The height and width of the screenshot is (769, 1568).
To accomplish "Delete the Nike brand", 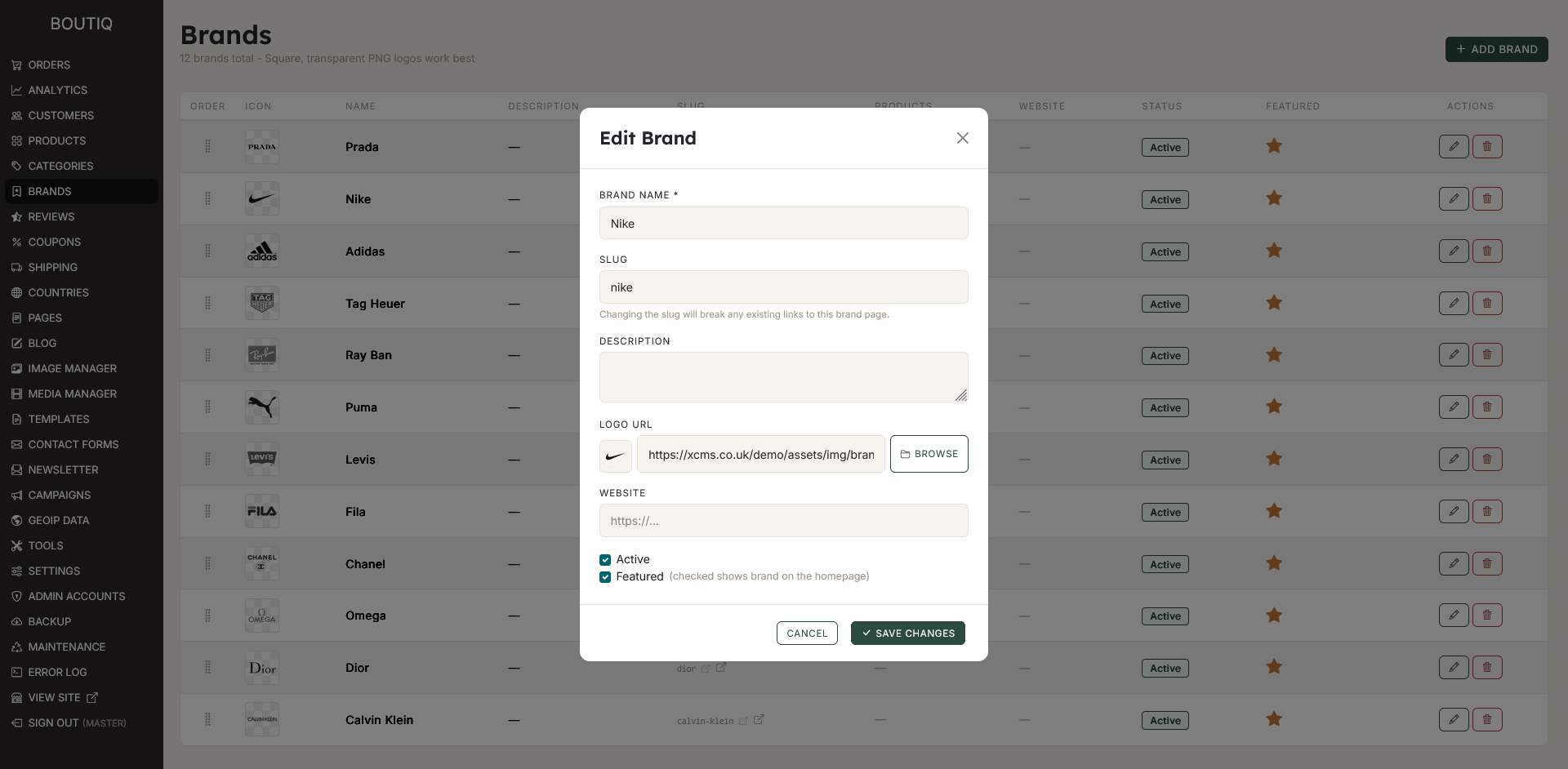I will [x=1487, y=199].
